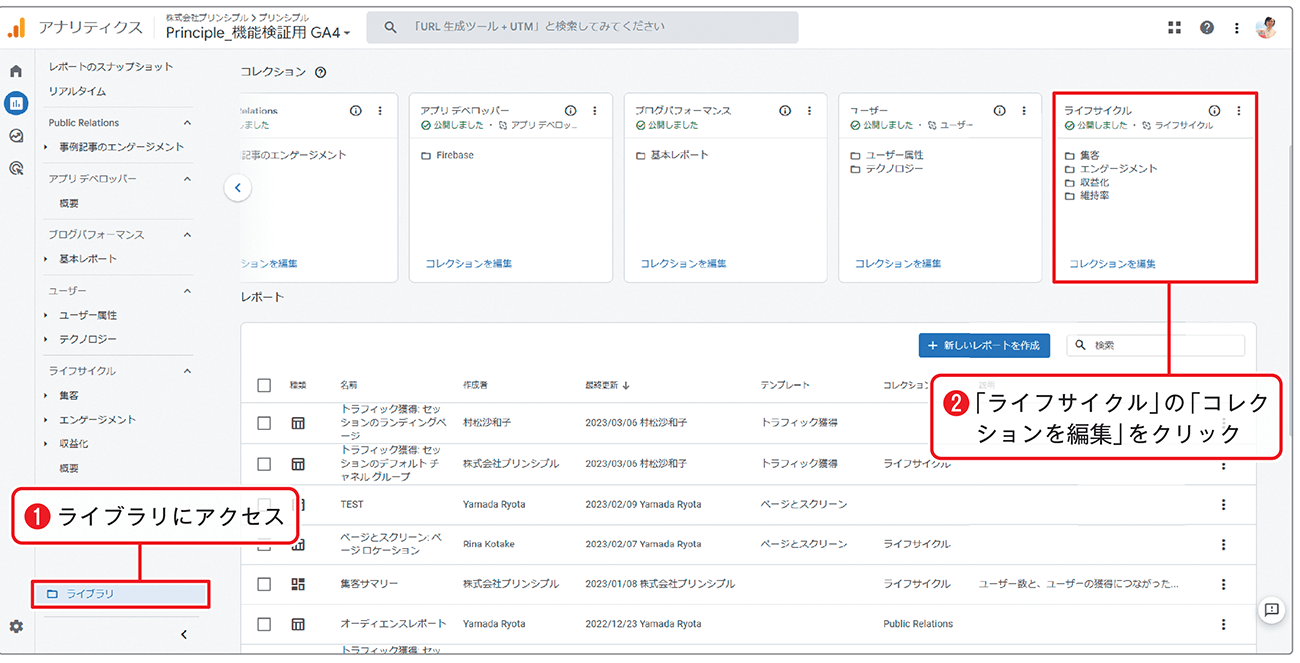Click the 名前 column header

349,385
